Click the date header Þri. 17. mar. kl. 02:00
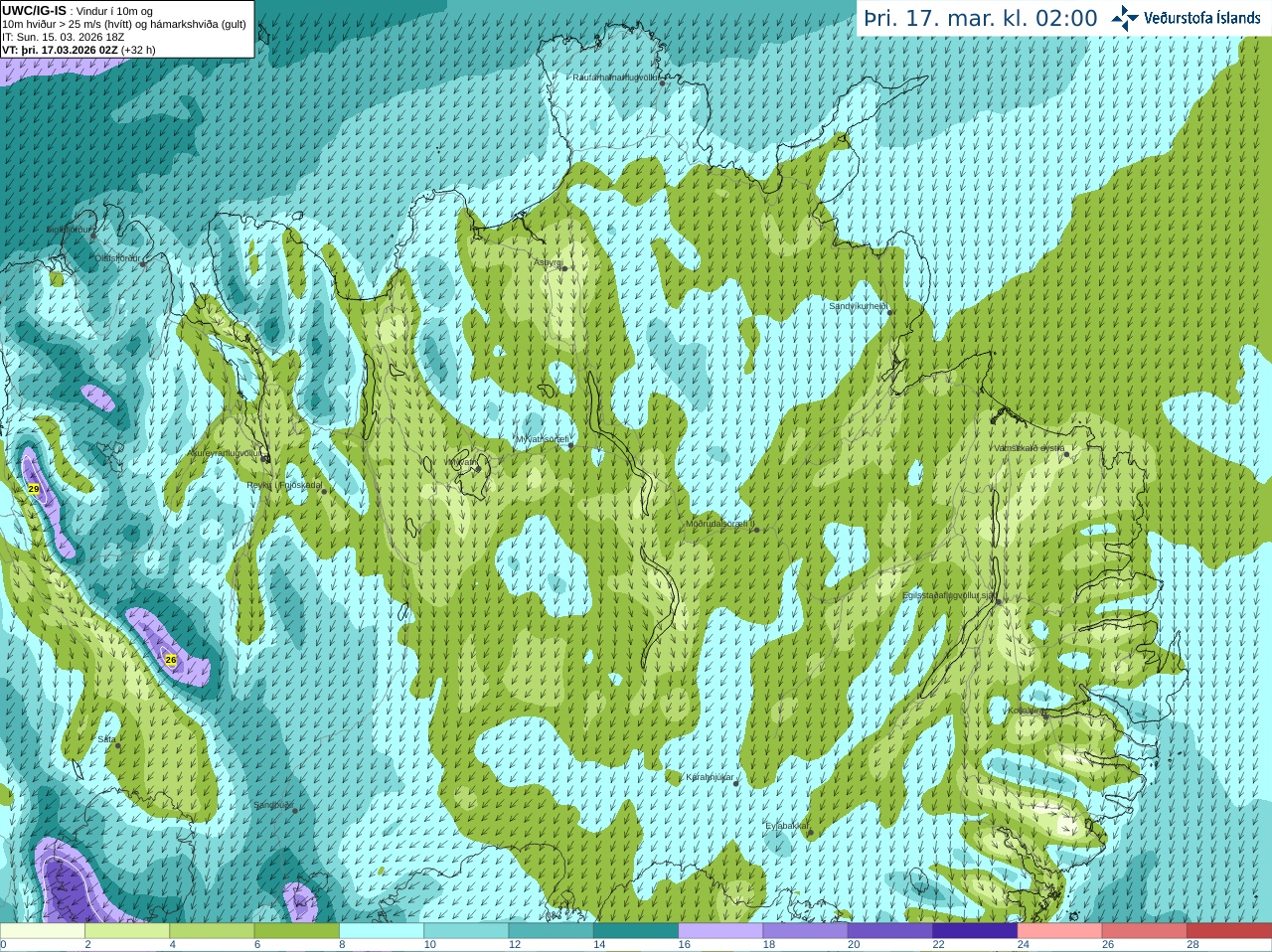This screenshot has height=952, width=1272. click(981, 19)
